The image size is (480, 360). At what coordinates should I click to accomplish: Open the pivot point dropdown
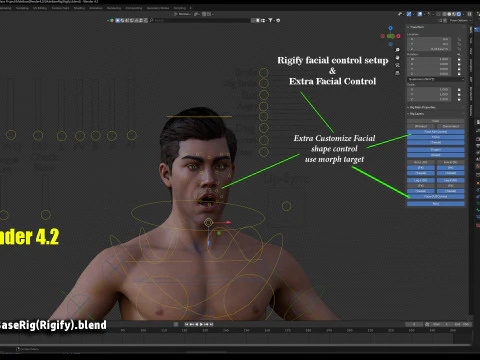click(x=197, y=14)
